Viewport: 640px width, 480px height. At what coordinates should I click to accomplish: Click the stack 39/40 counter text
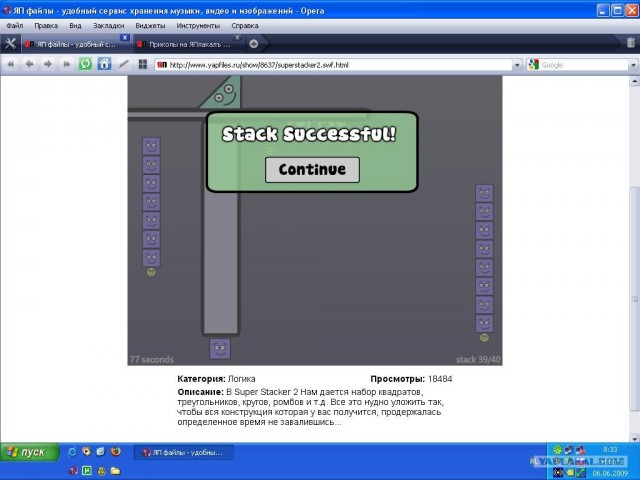pyautogui.click(x=478, y=360)
